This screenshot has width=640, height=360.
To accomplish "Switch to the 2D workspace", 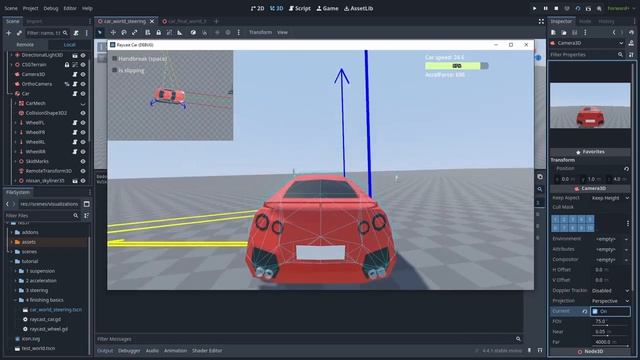I will (x=257, y=8).
